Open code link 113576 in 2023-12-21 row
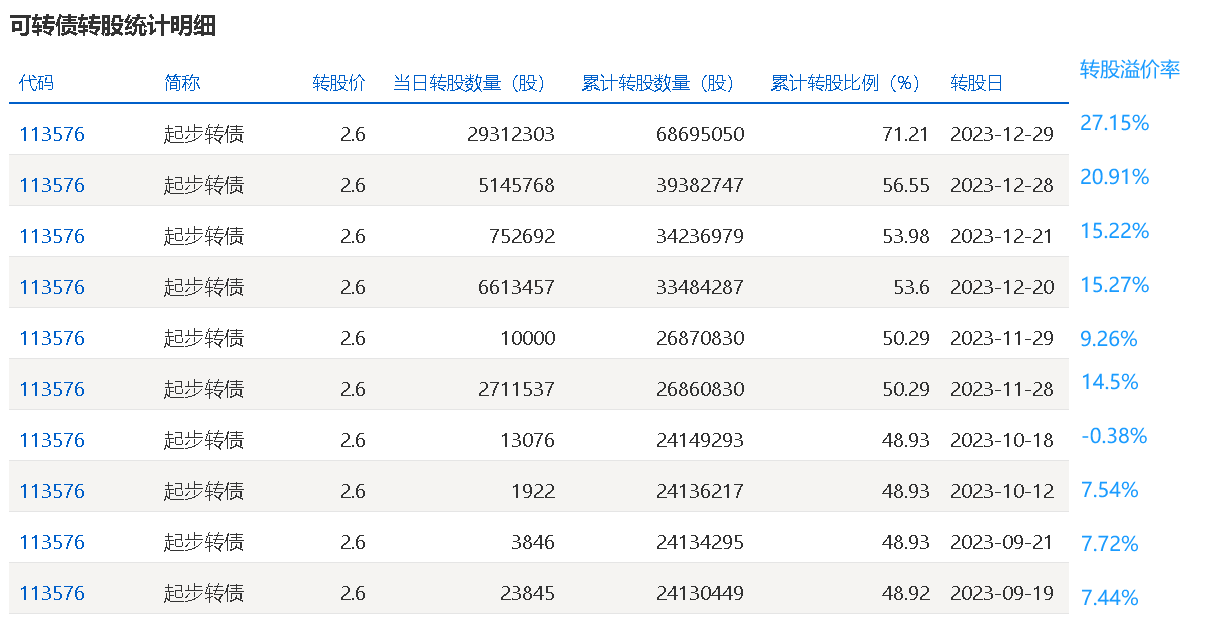This screenshot has width=1225, height=621. 52,236
